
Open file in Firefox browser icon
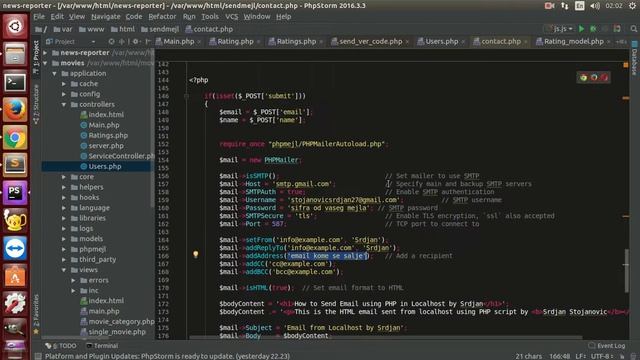[x=594, y=78]
